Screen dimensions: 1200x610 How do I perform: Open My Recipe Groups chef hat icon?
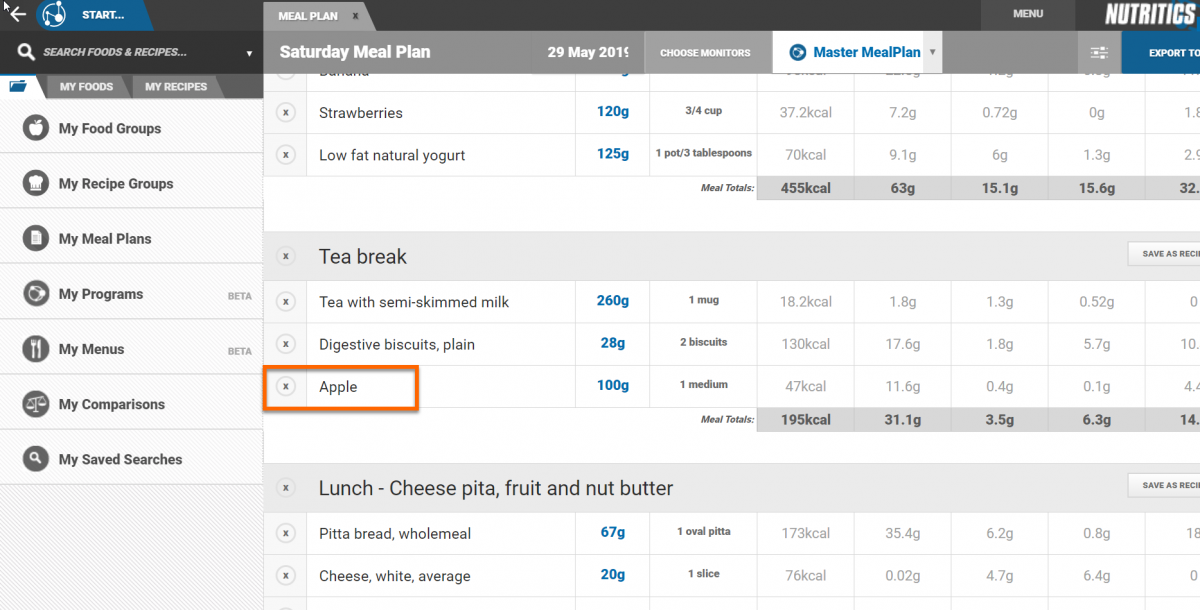tap(36, 183)
